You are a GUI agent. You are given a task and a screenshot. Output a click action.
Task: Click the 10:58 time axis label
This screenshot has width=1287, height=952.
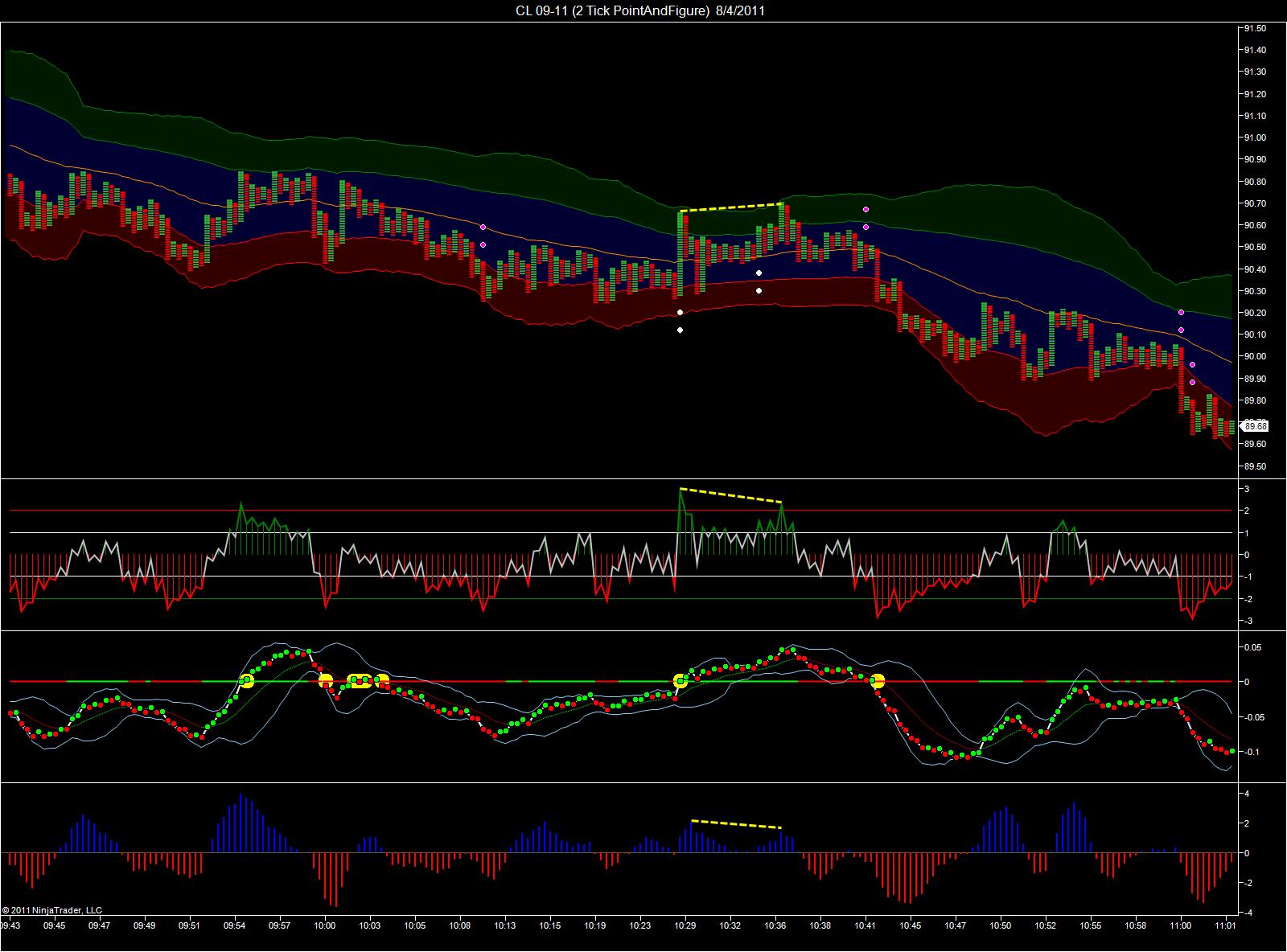pos(1136,925)
